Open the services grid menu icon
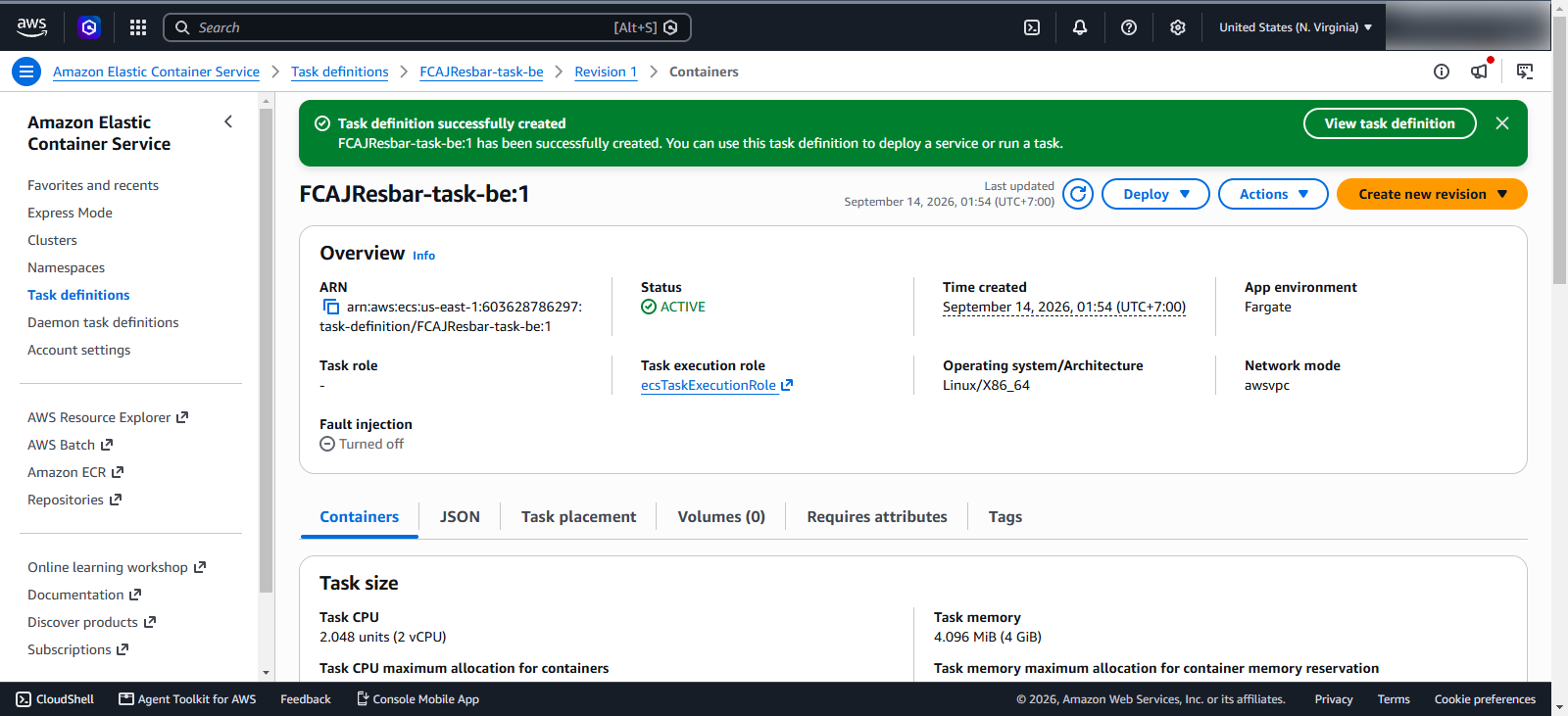 (x=138, y=27)
